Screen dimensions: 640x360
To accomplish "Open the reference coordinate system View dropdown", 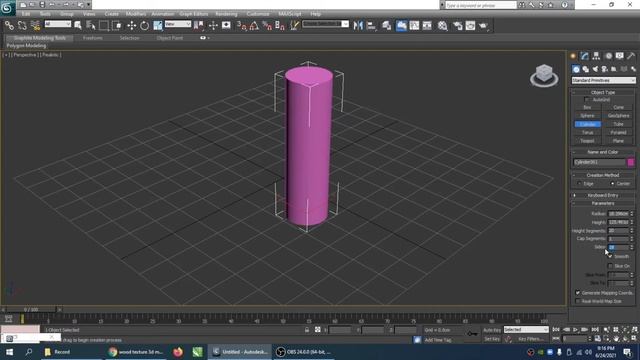I will pos(178,24).
